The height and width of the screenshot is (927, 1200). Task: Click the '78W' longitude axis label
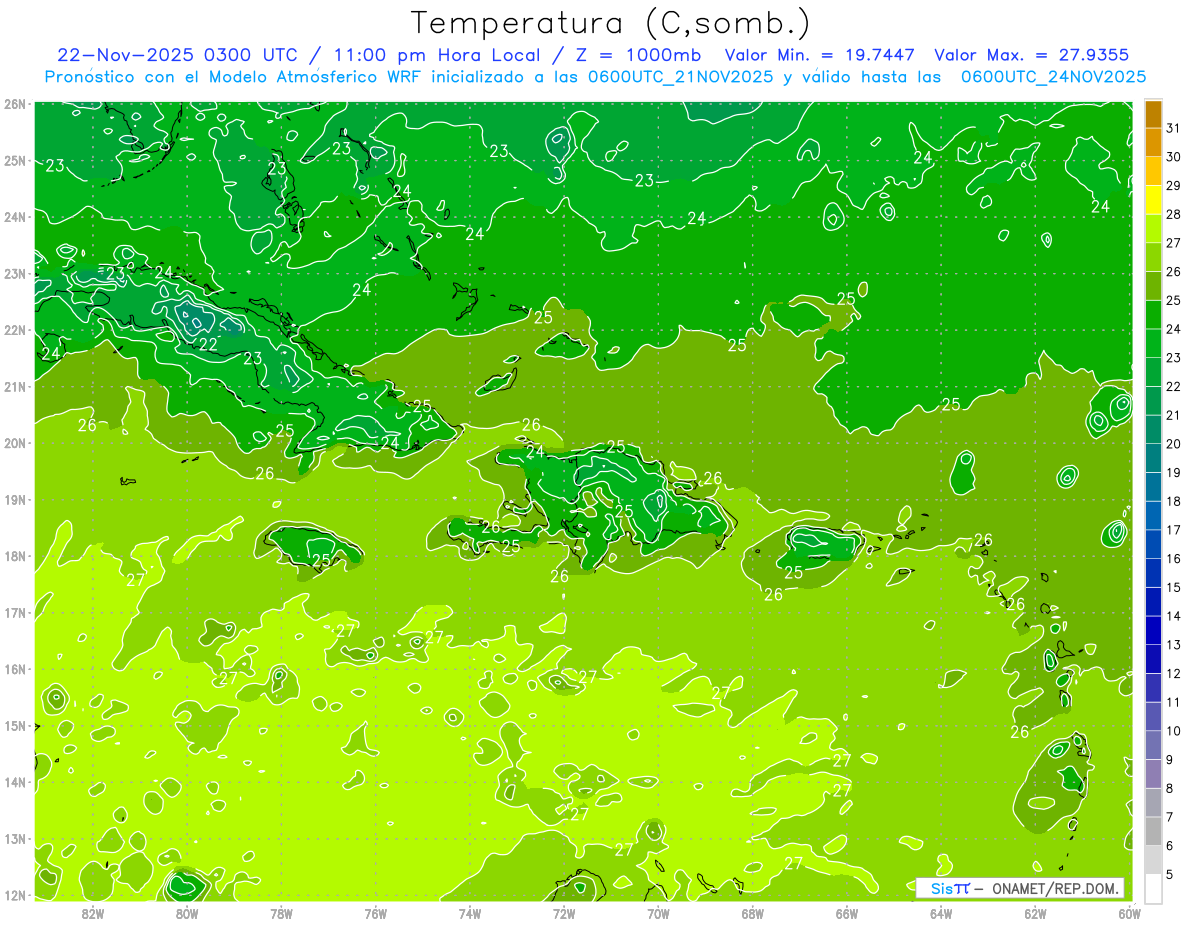point(281,913)
